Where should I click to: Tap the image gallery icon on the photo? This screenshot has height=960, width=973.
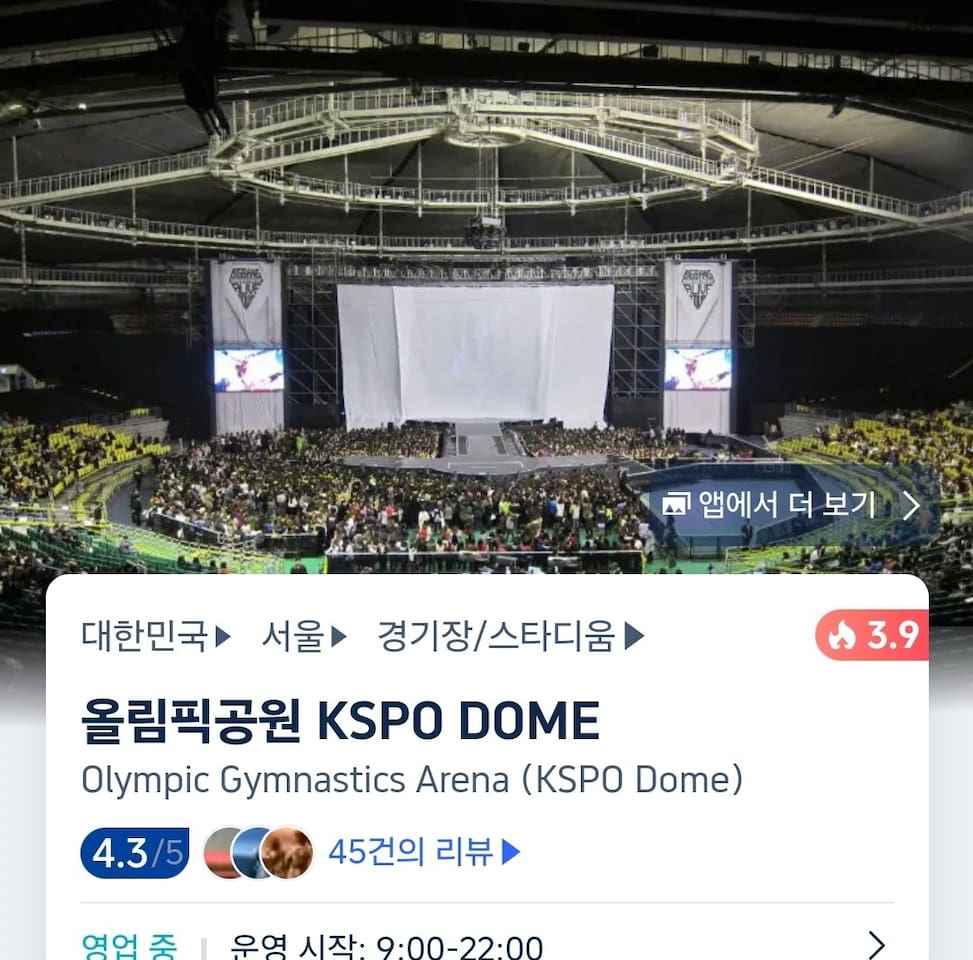[x=676, y=504]
